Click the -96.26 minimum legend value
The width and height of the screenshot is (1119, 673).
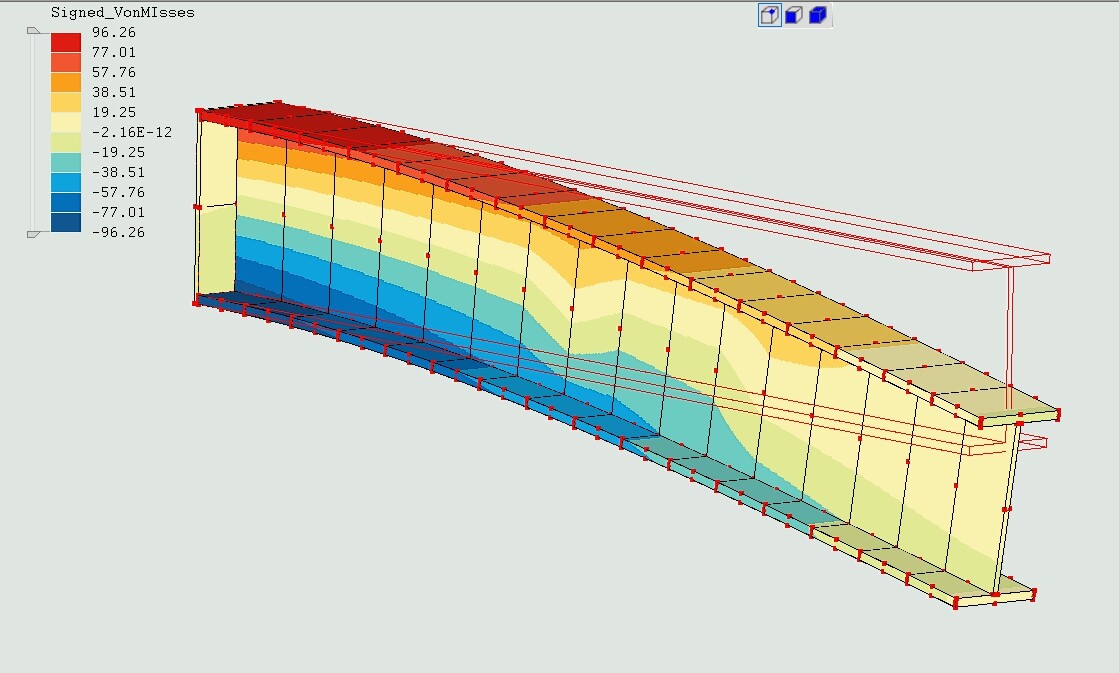(x=118, y=232)
